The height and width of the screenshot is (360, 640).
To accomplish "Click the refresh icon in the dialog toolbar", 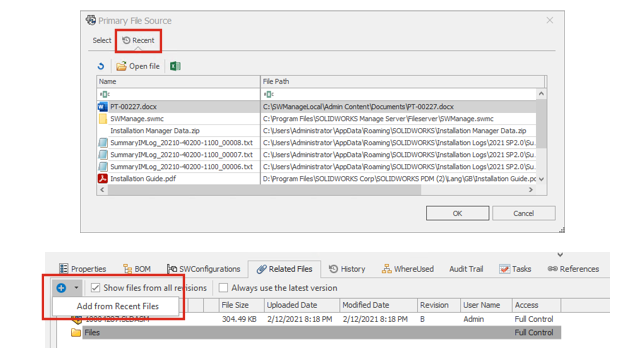I will 101,66.
